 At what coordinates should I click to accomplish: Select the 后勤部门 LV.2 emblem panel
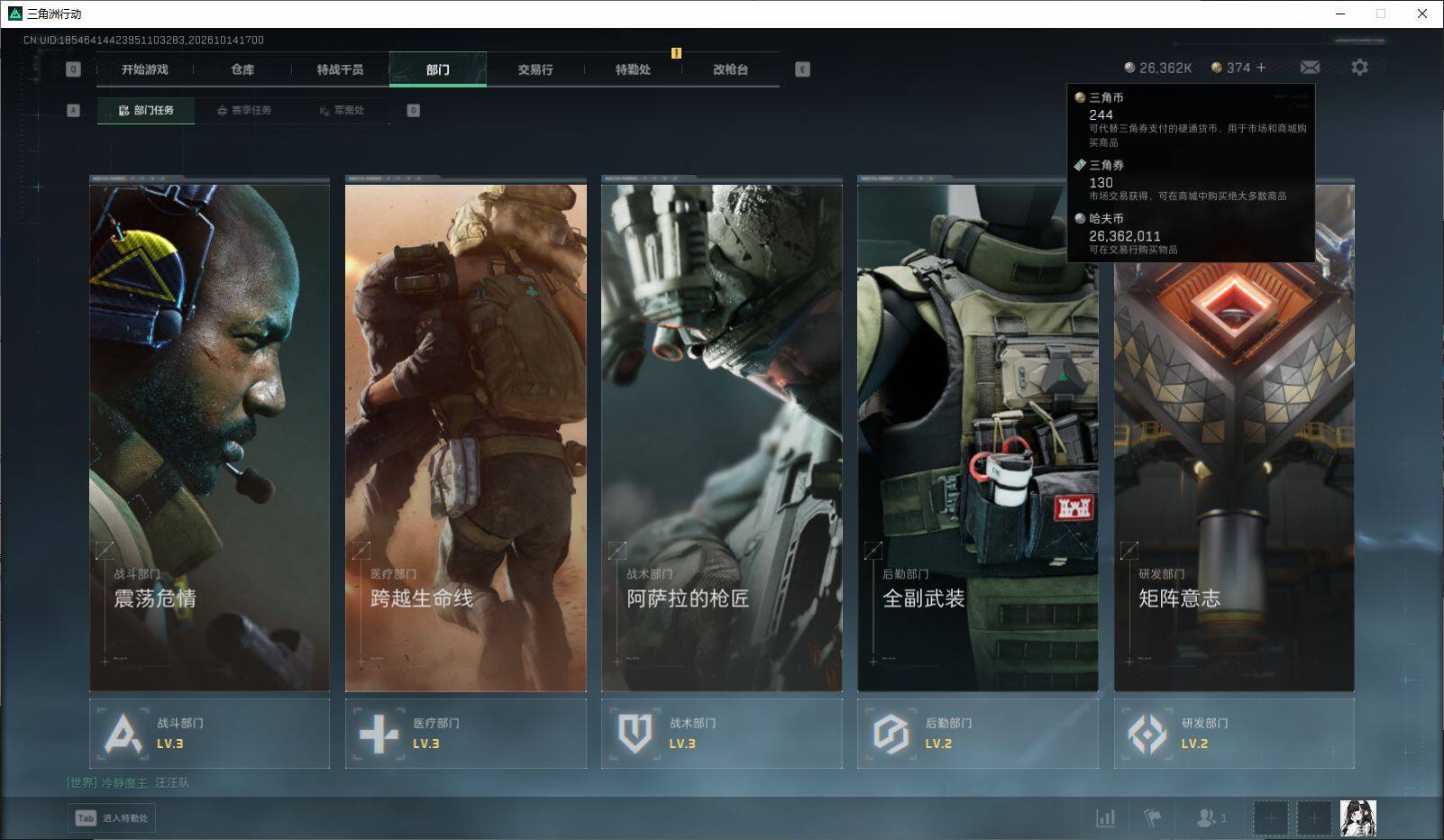[977, 734]
